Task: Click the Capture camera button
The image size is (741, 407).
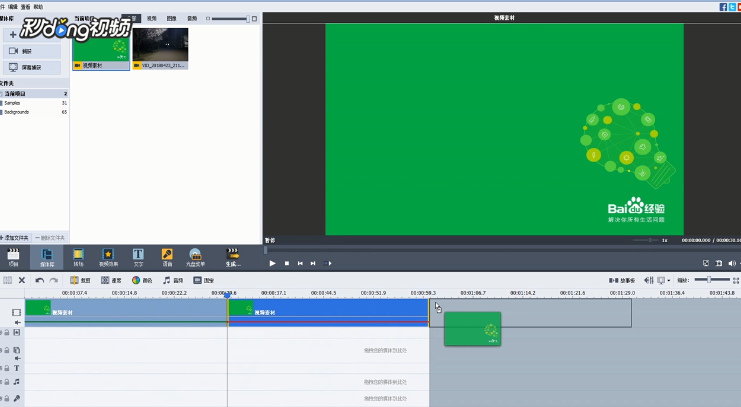Action: coord(32,51)
